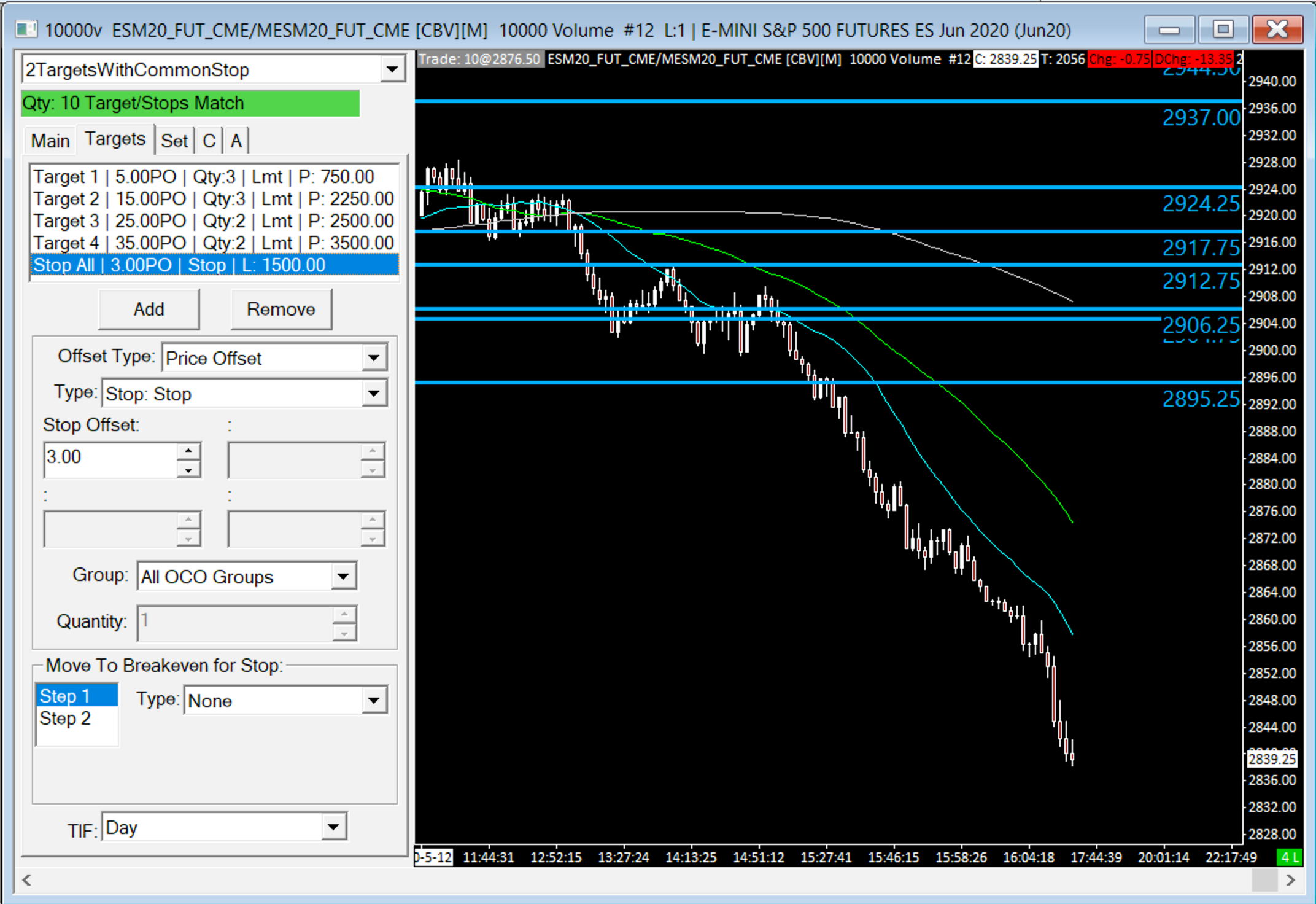The width and height of the screenshot is (1316, 904).
Task: Click the Stop Offset value field
Action: [x=110, y=458]
